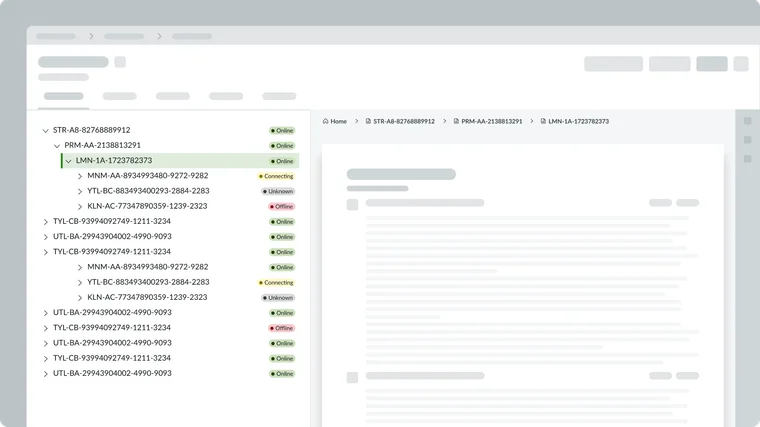Click the Connecting badge on the YTL-BC row
The image size is (760, 427).
(276, 282)
